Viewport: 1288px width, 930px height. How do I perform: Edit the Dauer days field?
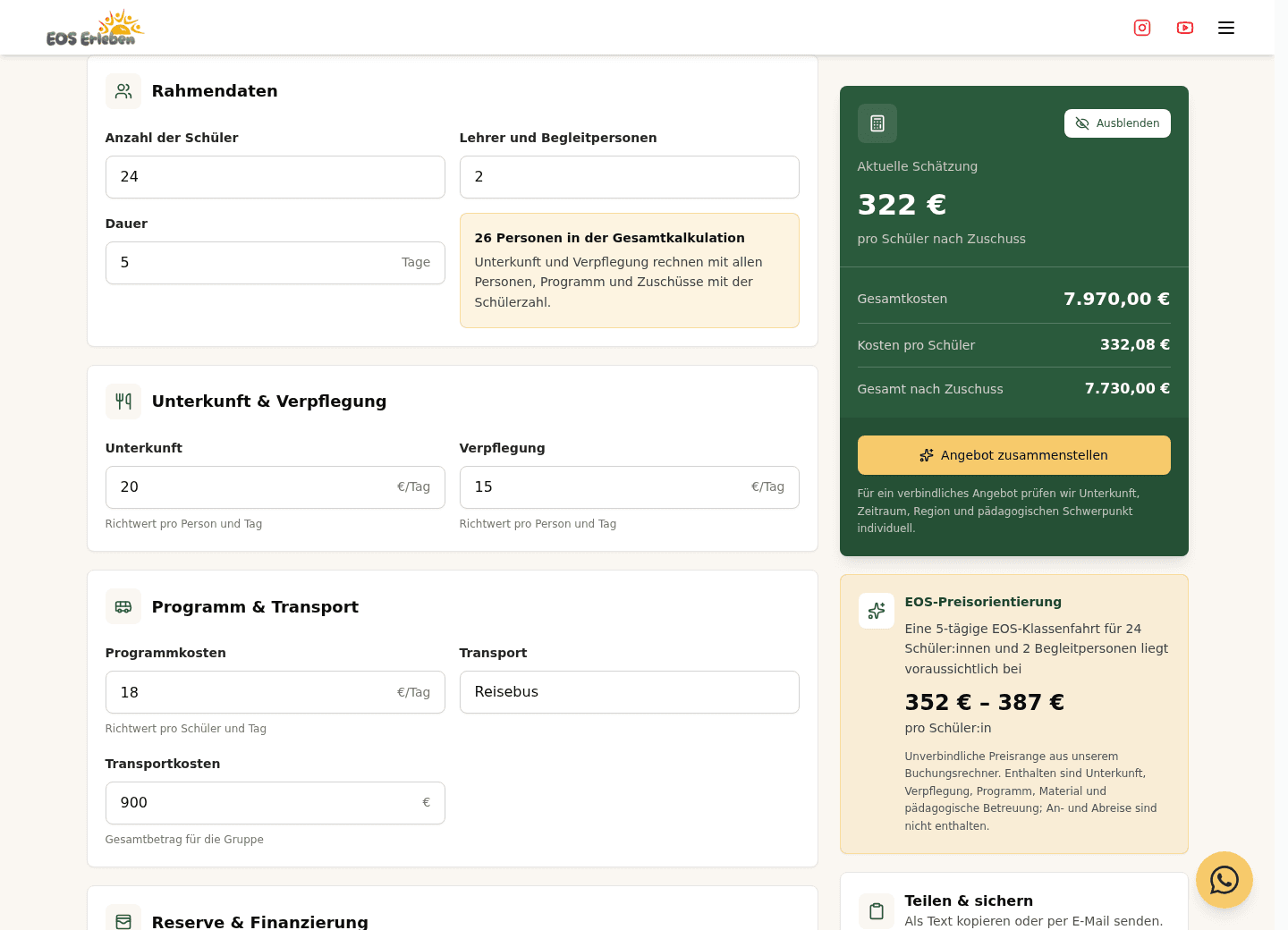click(x=275, y=263)
